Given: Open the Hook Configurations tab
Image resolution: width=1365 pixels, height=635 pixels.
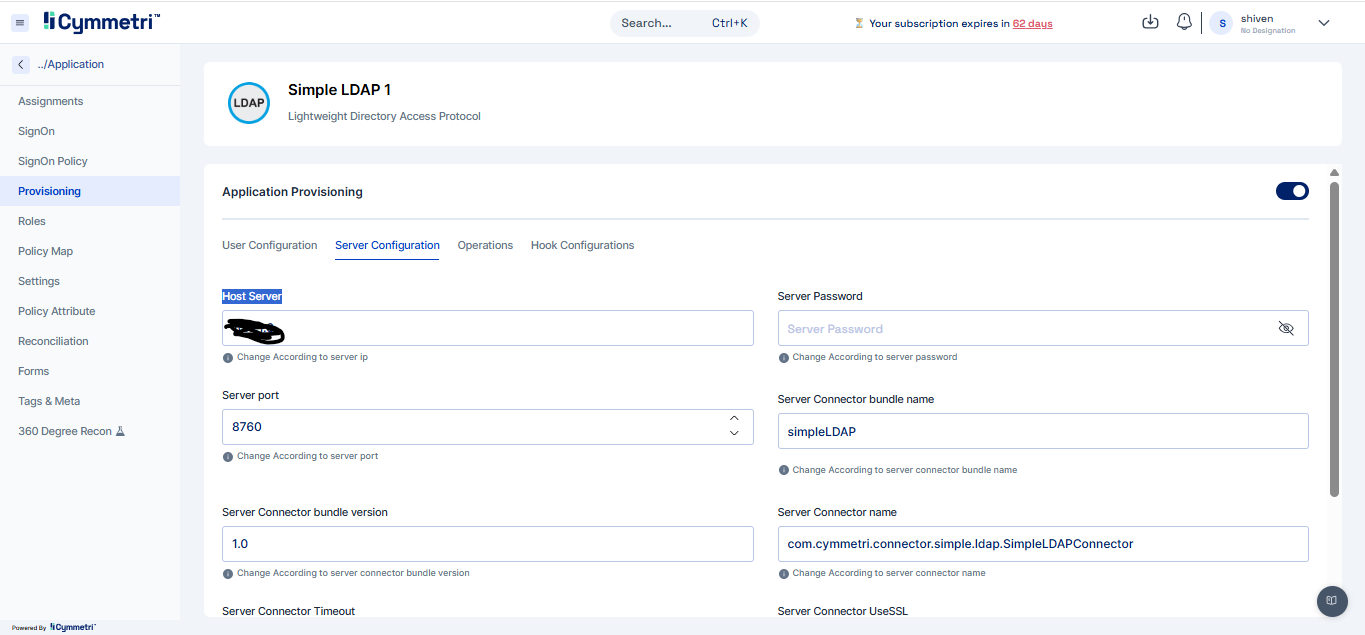Looking at the screenshot, I should pos(582,245).
